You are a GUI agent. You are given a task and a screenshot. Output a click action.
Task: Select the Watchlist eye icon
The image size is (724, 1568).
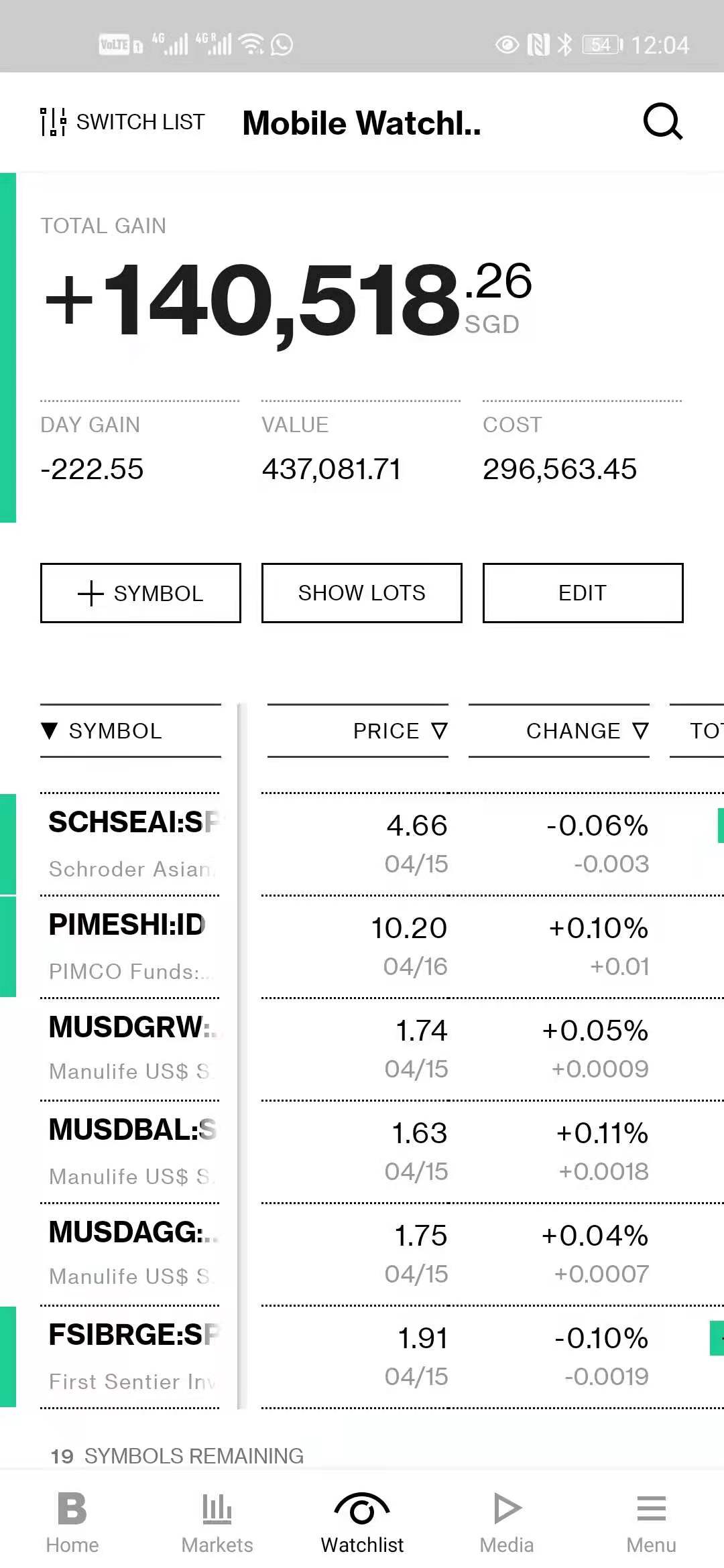(x=362, y=1509)
